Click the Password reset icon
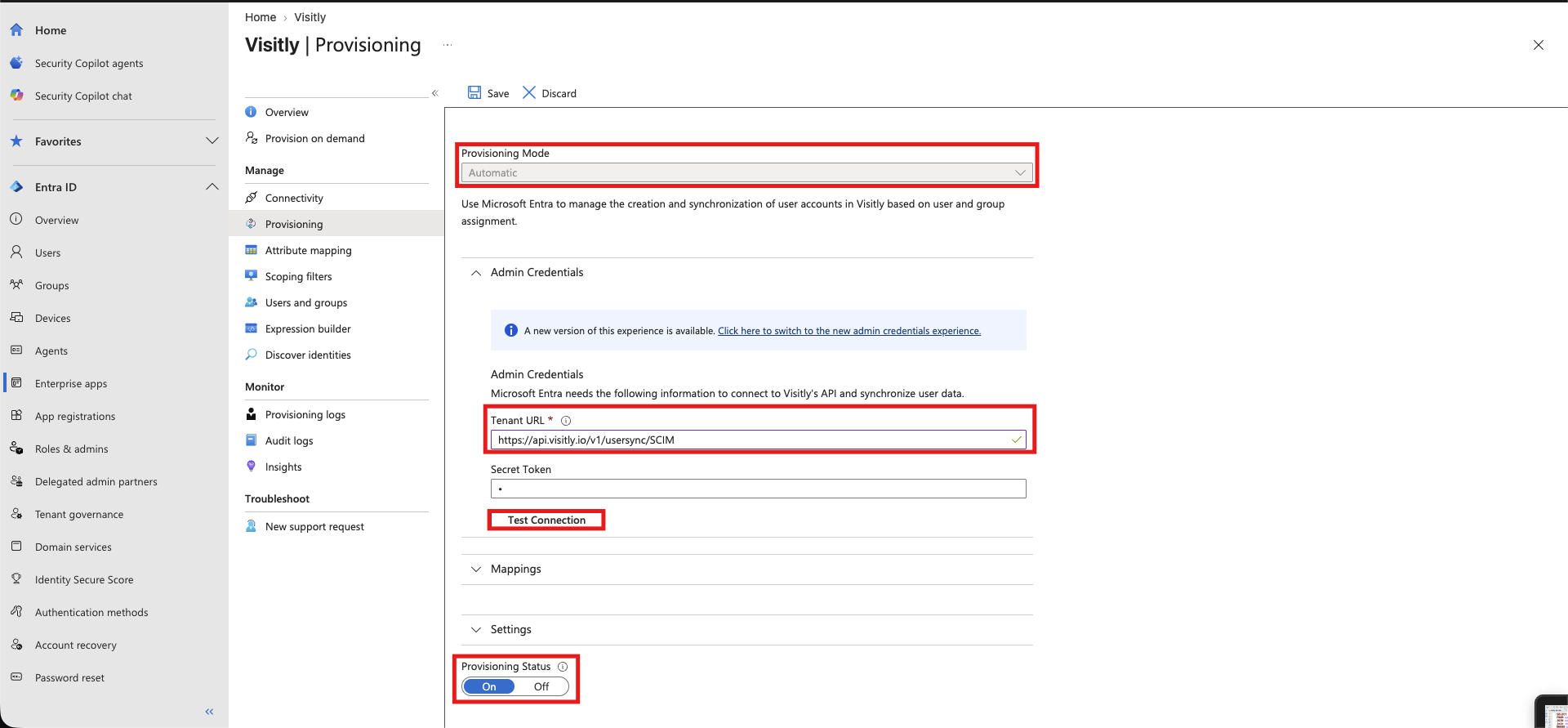 point(16,677)
